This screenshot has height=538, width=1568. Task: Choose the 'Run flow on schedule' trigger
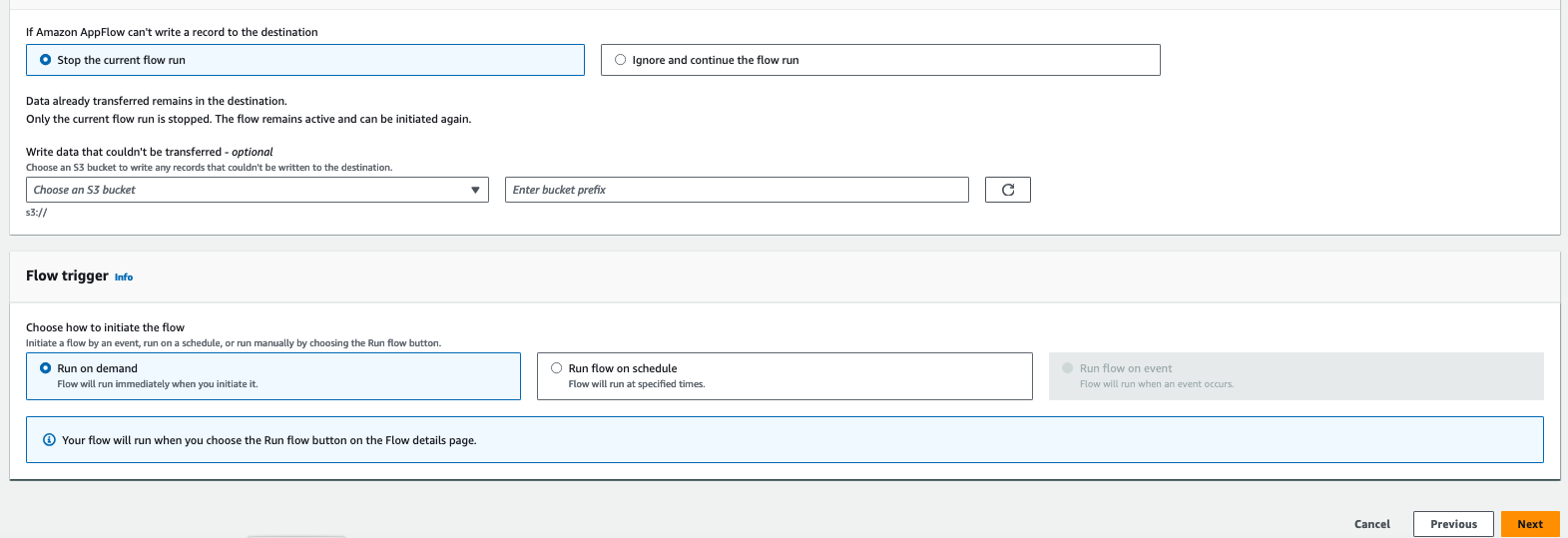557,368
